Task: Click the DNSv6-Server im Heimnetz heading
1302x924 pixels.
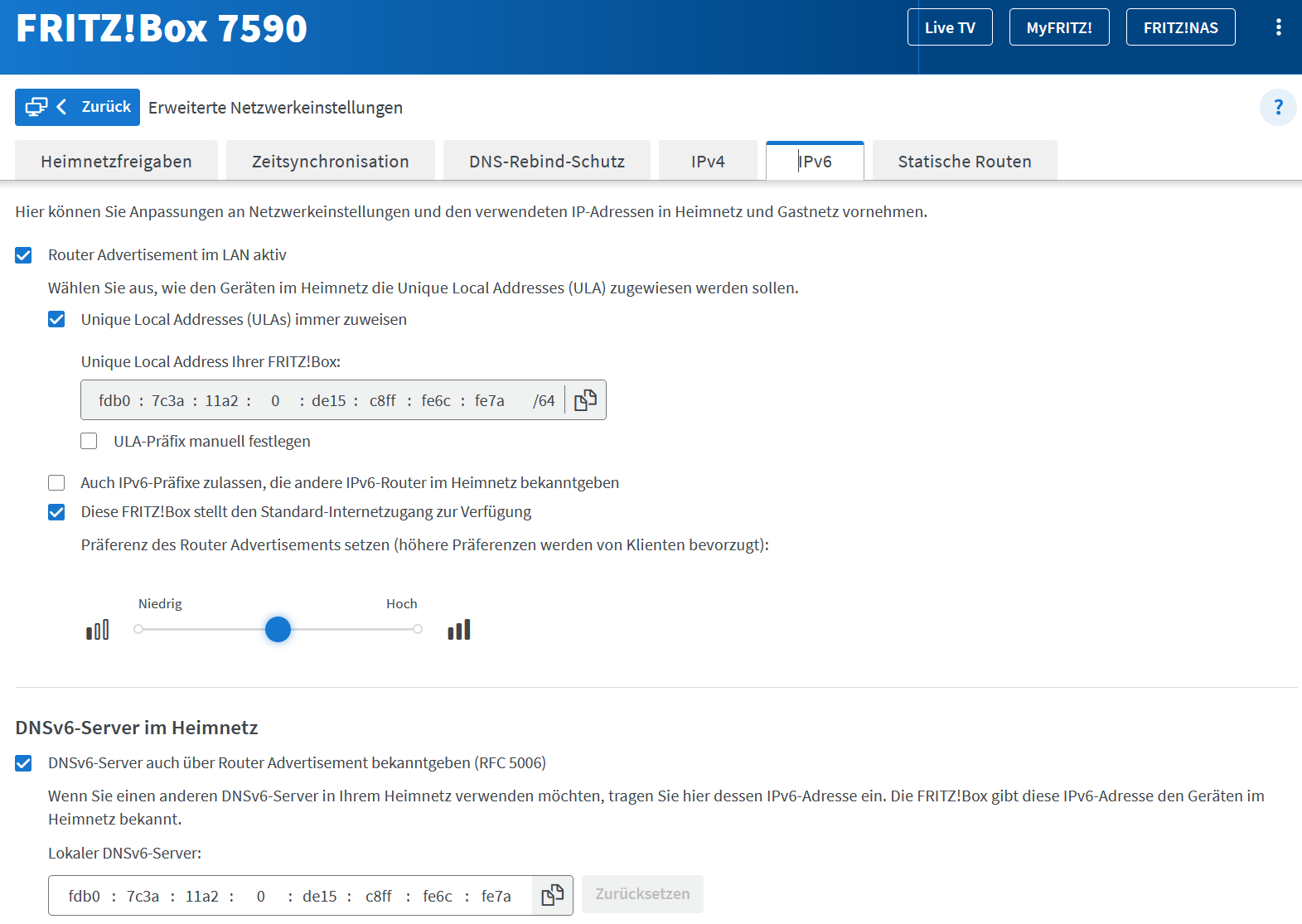Action: tap(137, 728)
